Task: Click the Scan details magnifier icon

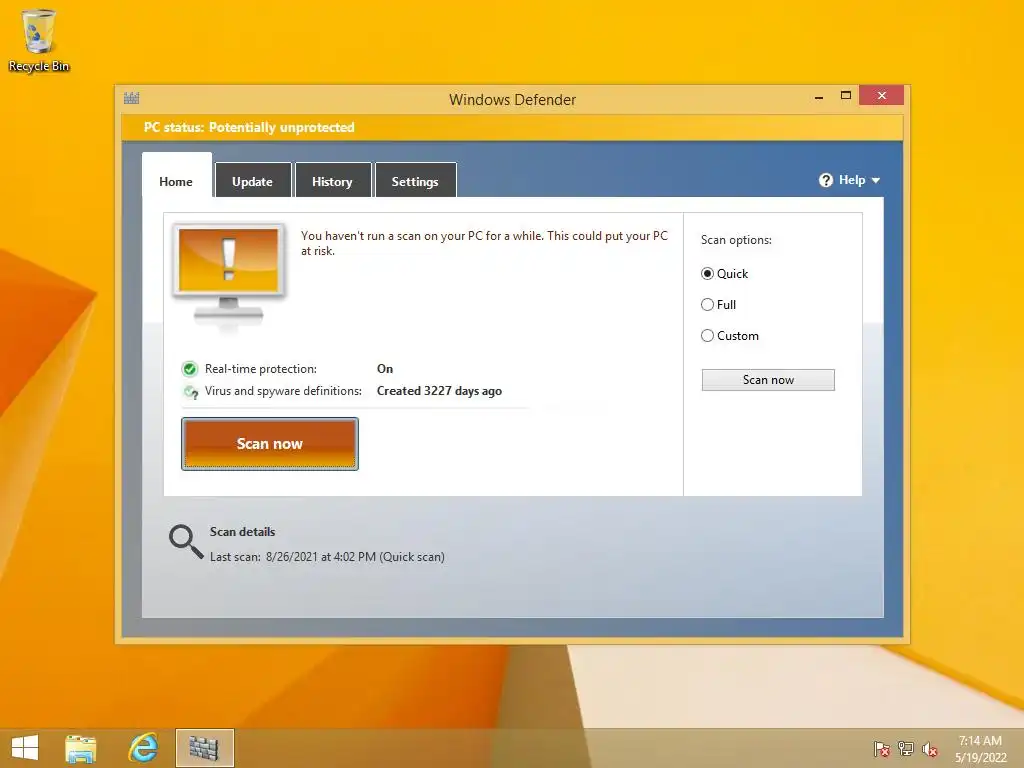Action: (186, 542)
